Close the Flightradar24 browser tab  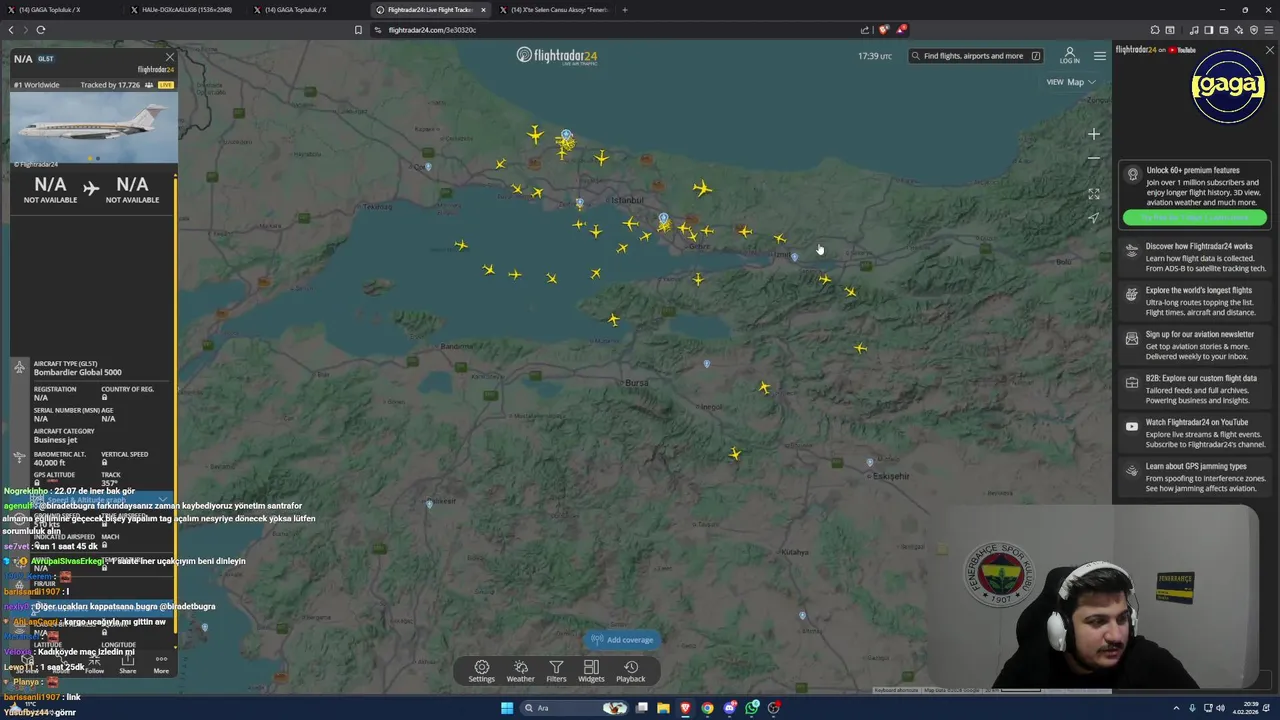(x=483, y=9)
